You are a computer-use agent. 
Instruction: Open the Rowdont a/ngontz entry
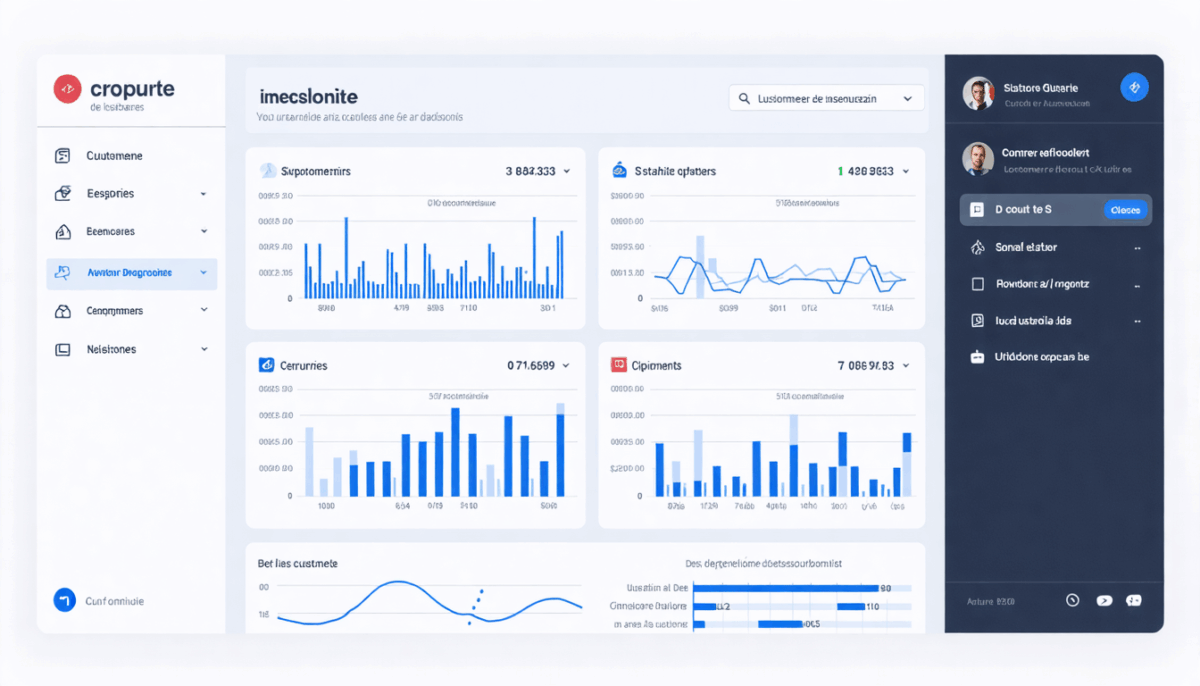(x=1042, y=284)
